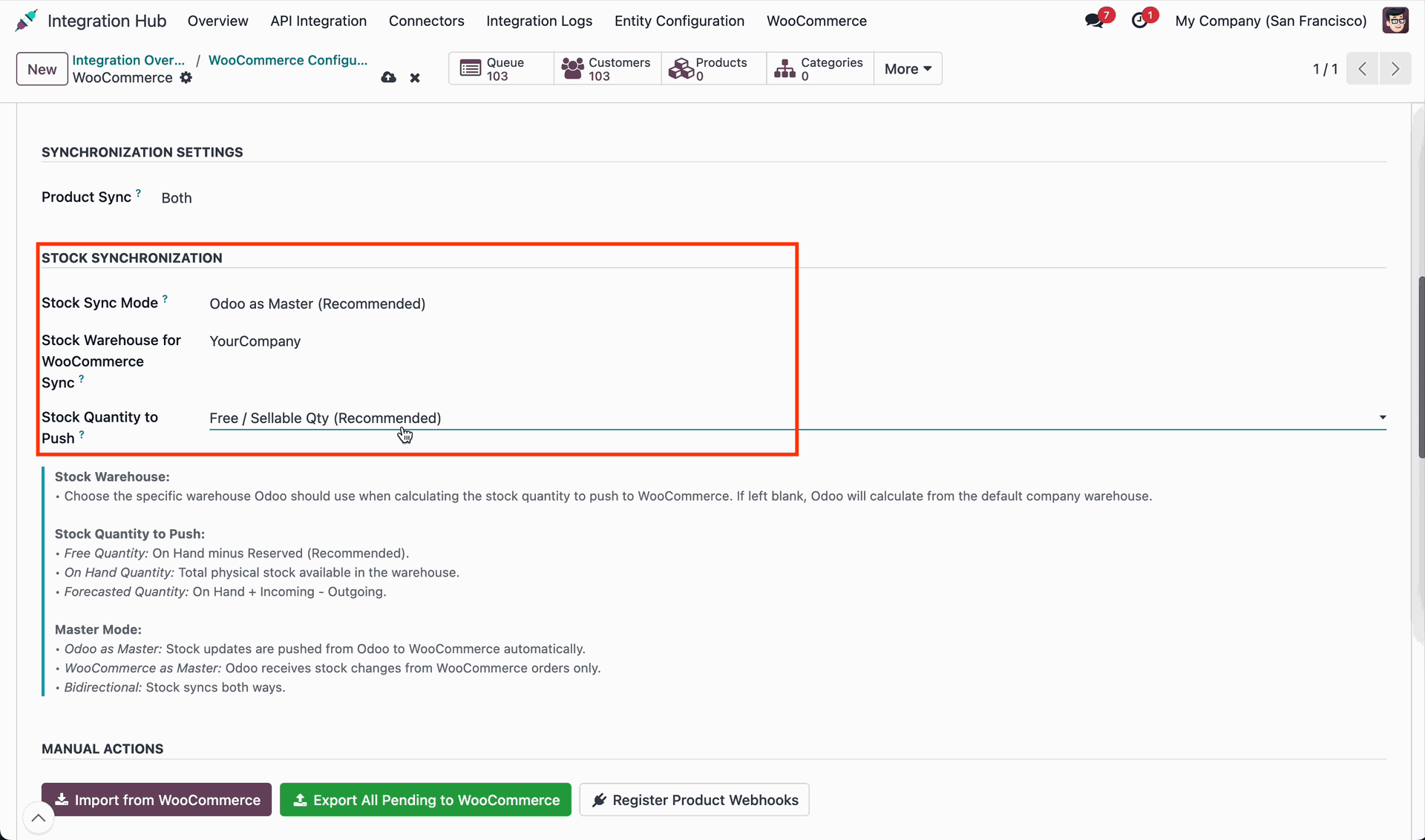Open the API Integration menu
The width and height of the screenshot is (1425, 840).
[x=318, y=21]
